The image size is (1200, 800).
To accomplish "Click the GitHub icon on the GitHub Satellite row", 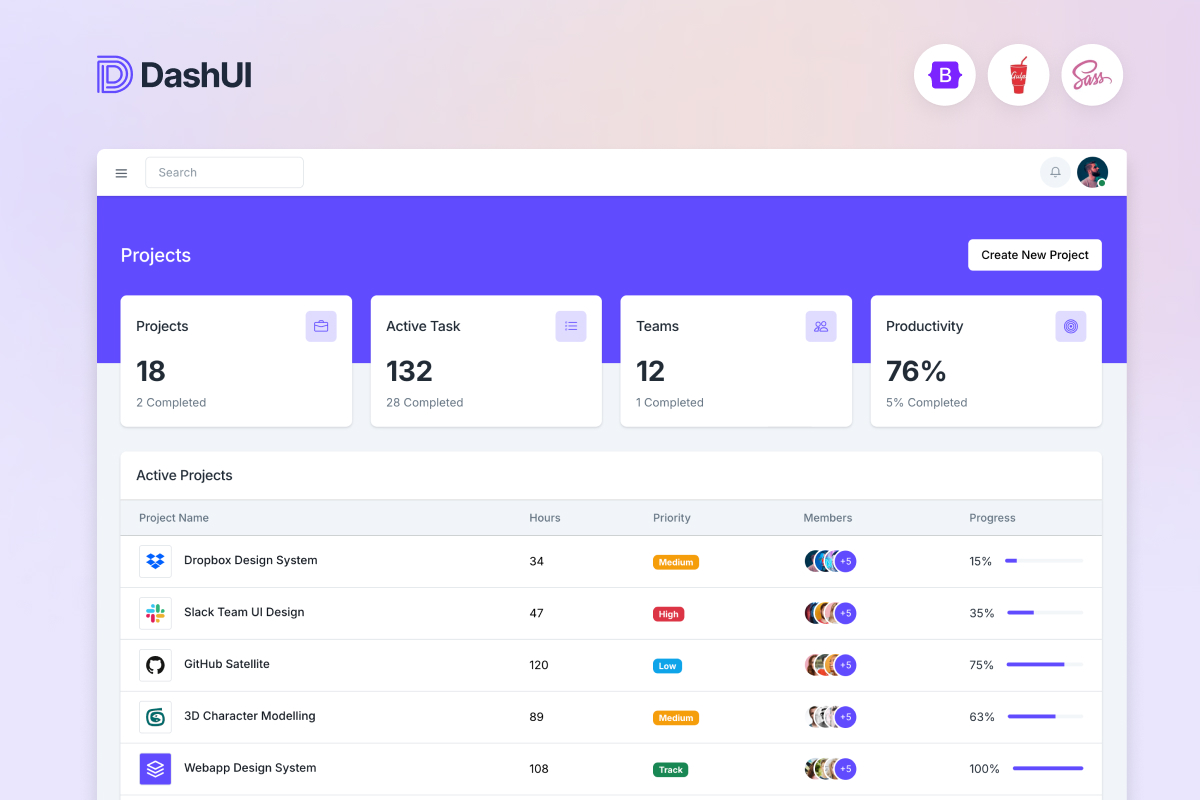I will 155,665.
